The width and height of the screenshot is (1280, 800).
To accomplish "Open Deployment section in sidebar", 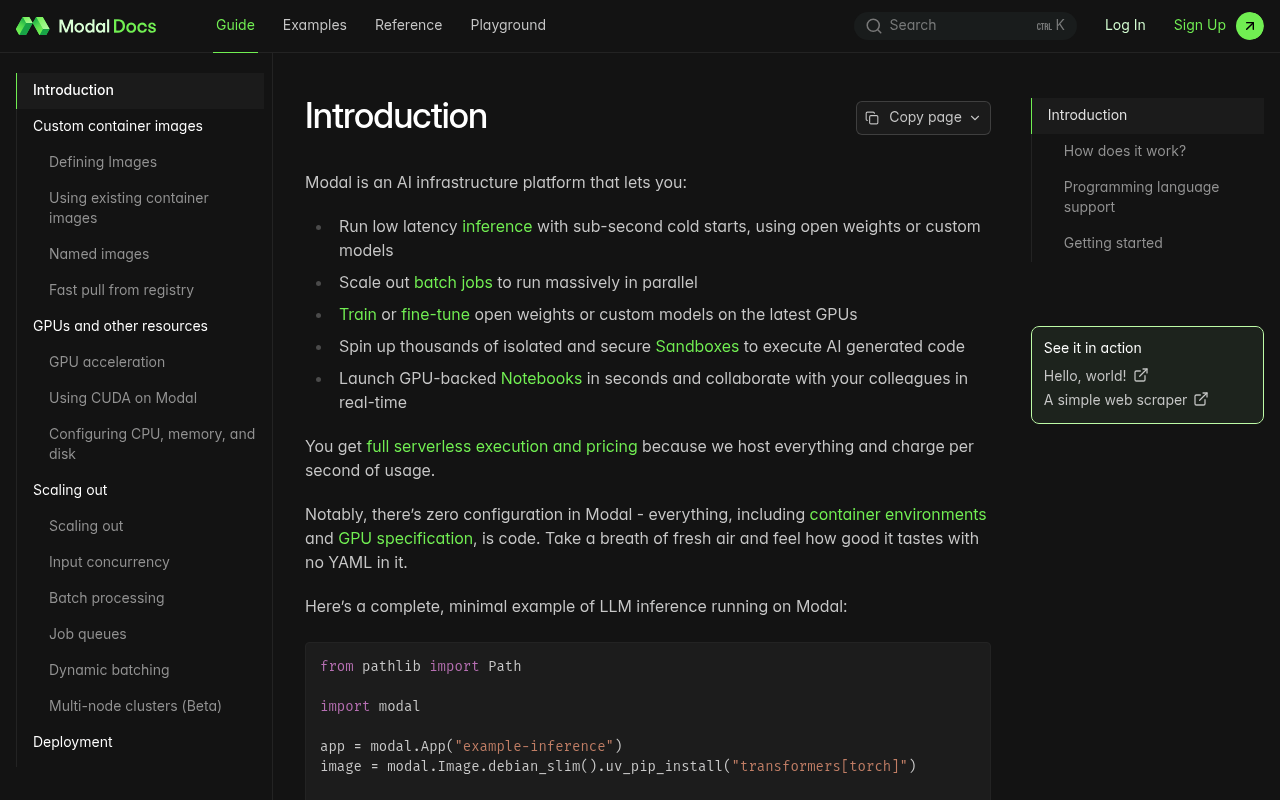I will [73, 742].
